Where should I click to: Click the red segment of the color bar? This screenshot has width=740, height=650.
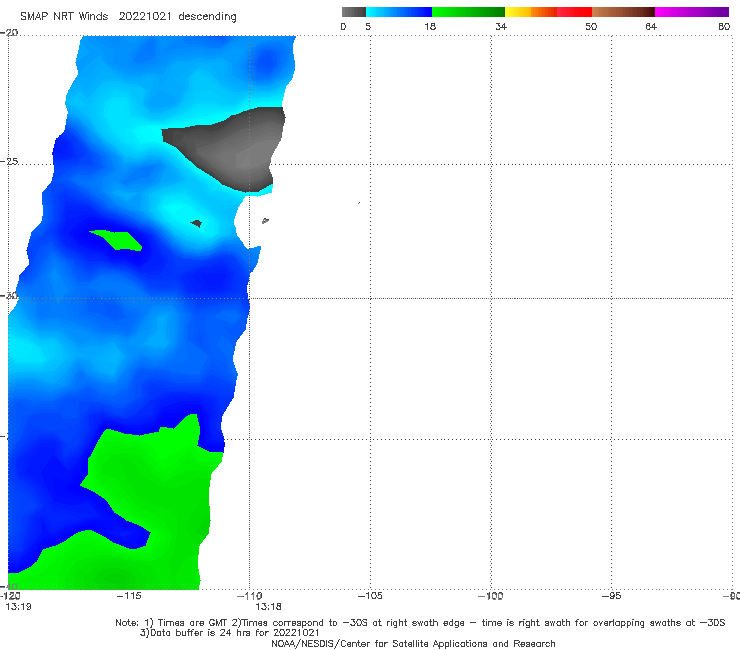(574, 12)
